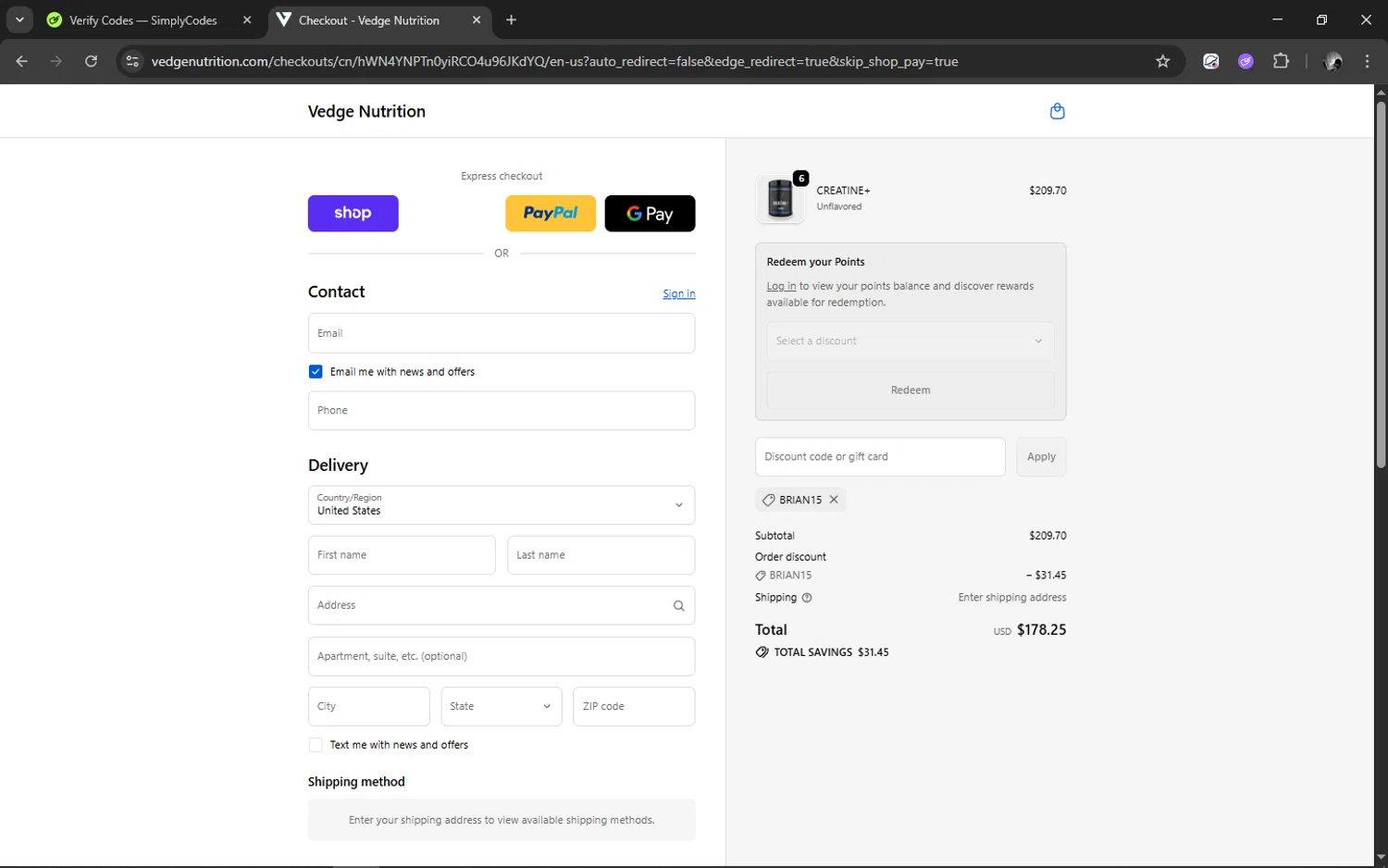
Task: Open the tab search dropdown arrow
Action: [19, 19]
